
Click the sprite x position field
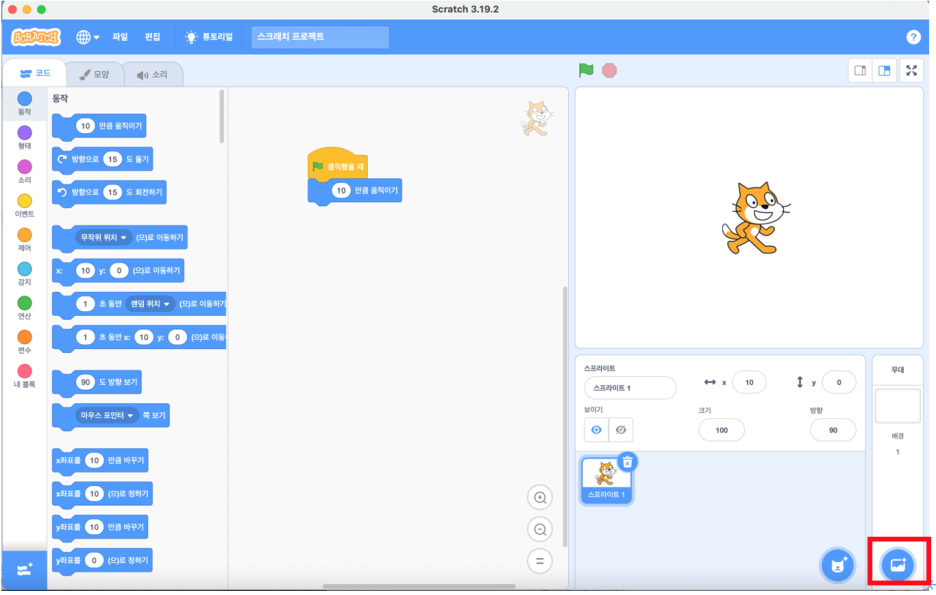click(749, 383)
